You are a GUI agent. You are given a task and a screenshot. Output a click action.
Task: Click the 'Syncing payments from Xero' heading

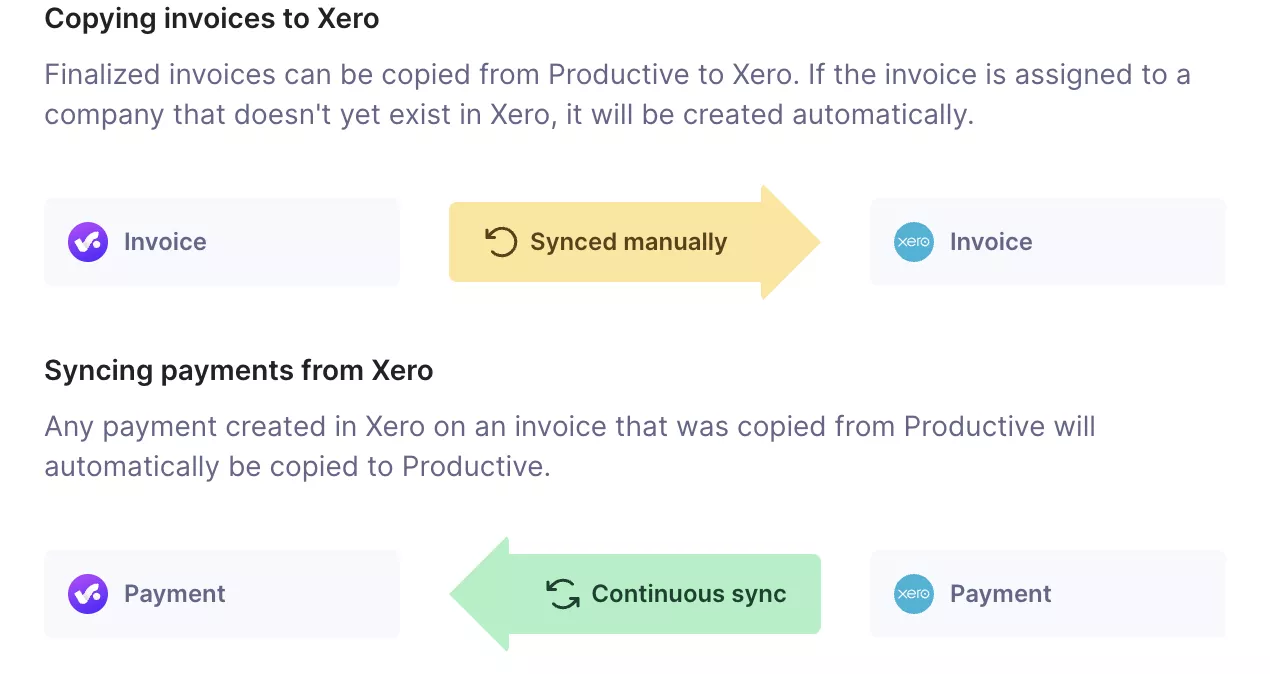click(x=239, y=371)
